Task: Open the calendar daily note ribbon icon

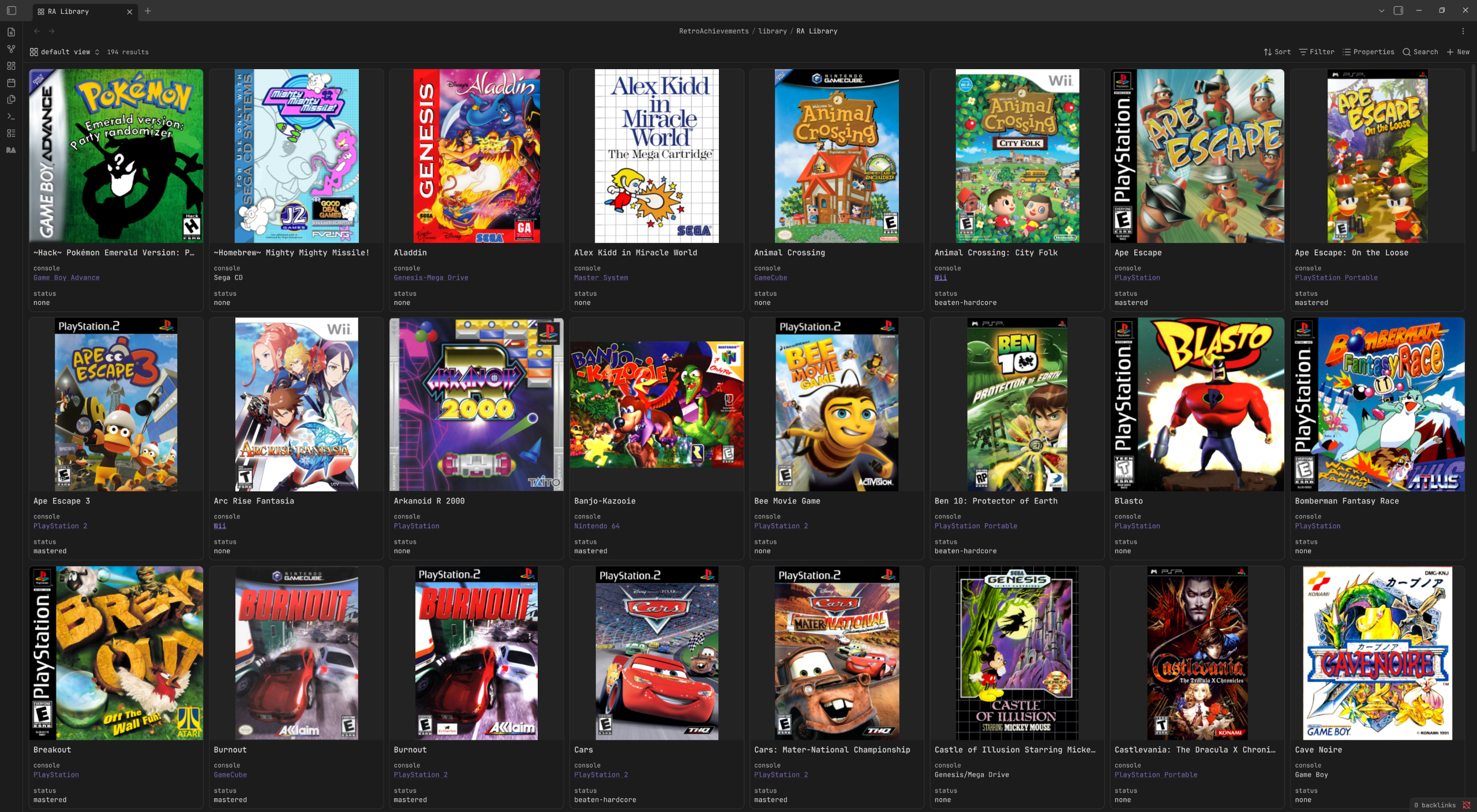Action: tap(11, 82)
